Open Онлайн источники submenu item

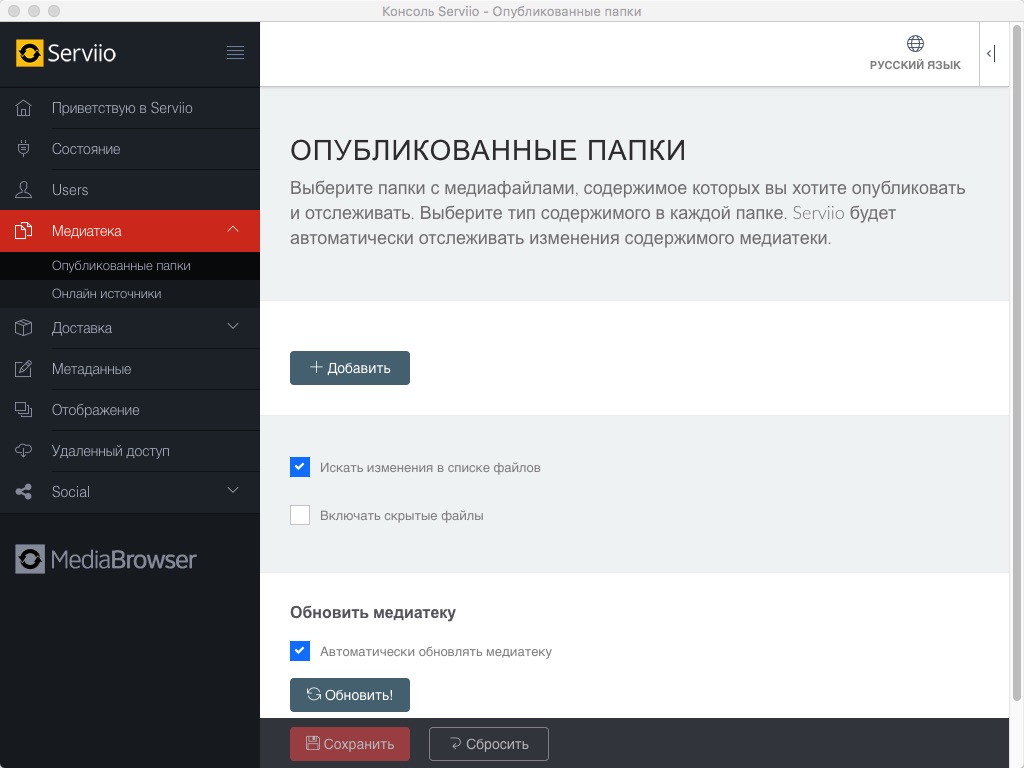(x=106, y=294)
